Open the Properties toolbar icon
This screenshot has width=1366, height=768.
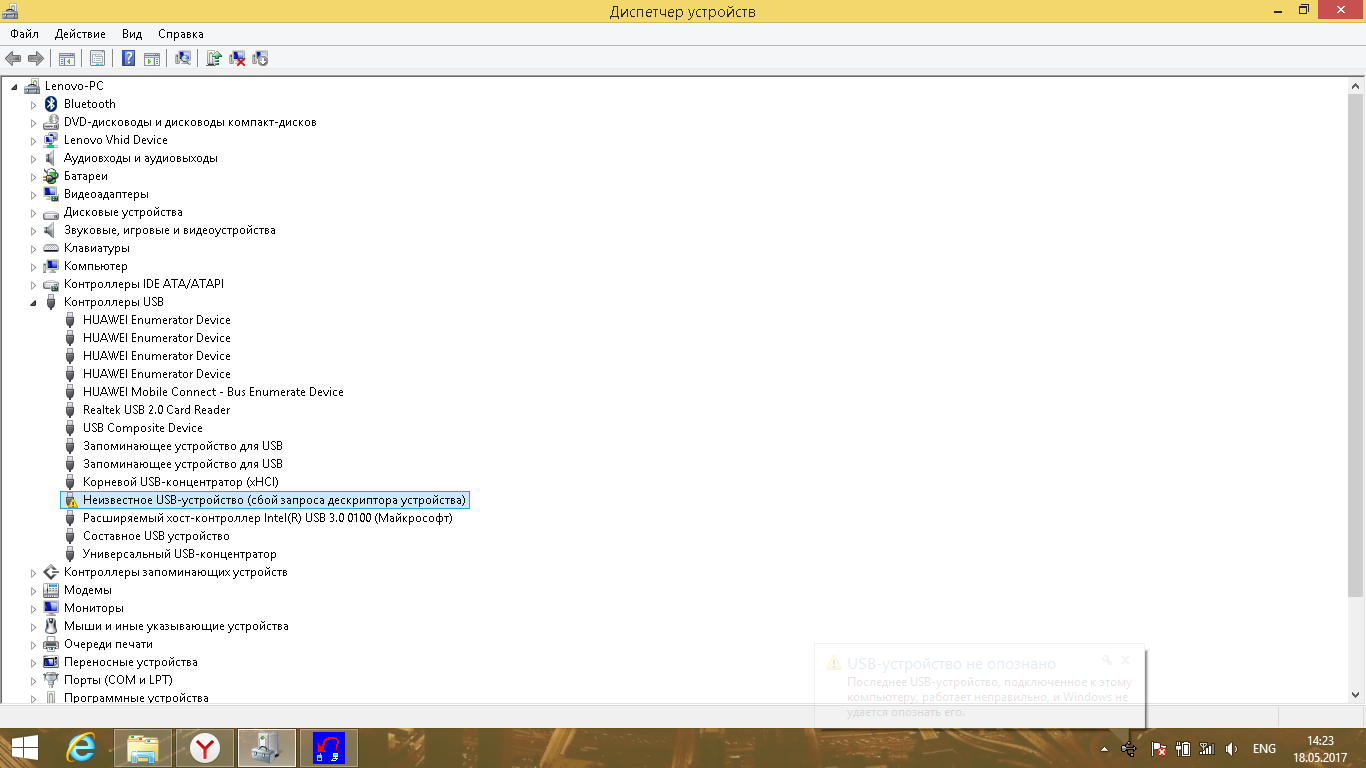[x=97, y=59]
